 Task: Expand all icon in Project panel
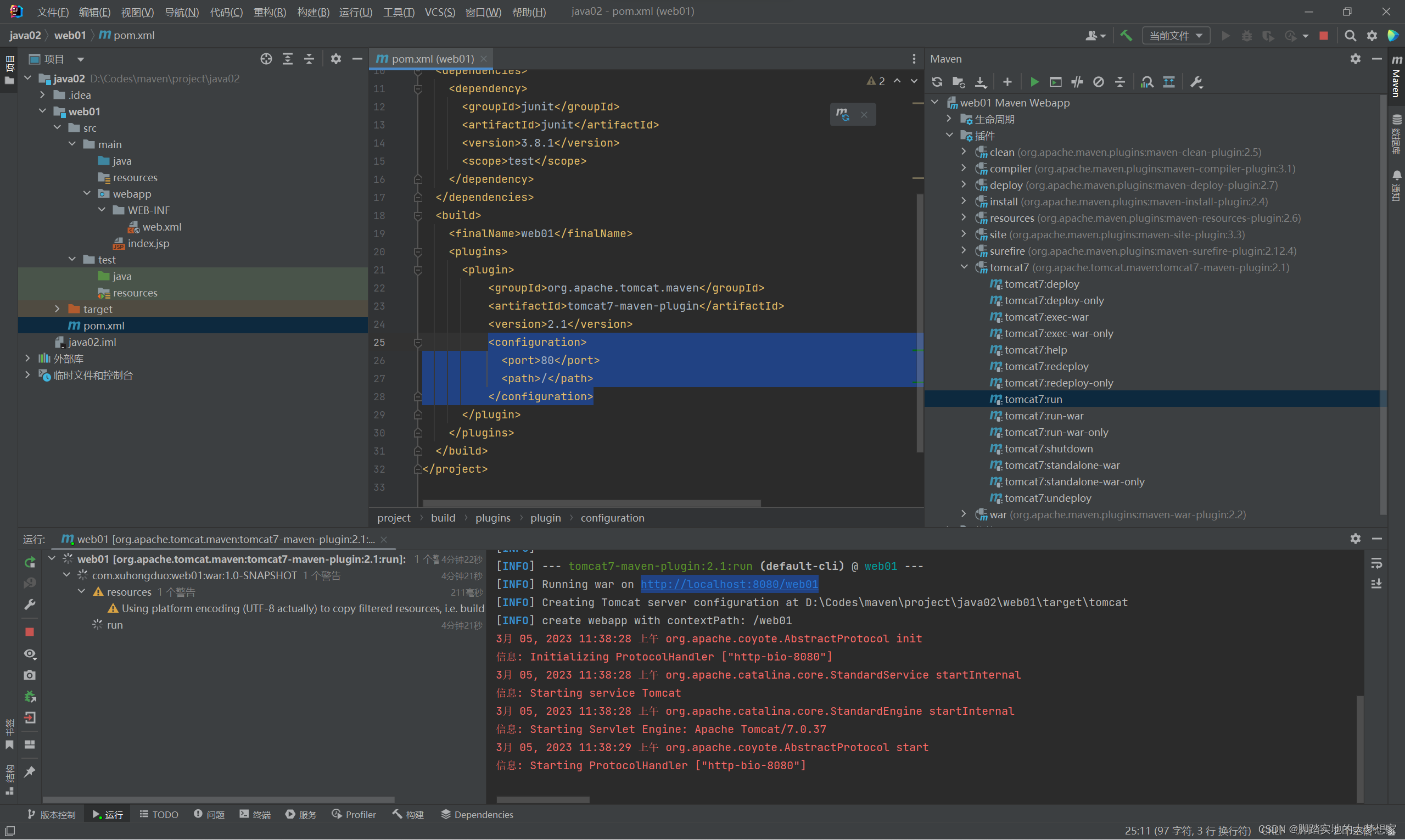pos(288,59)
